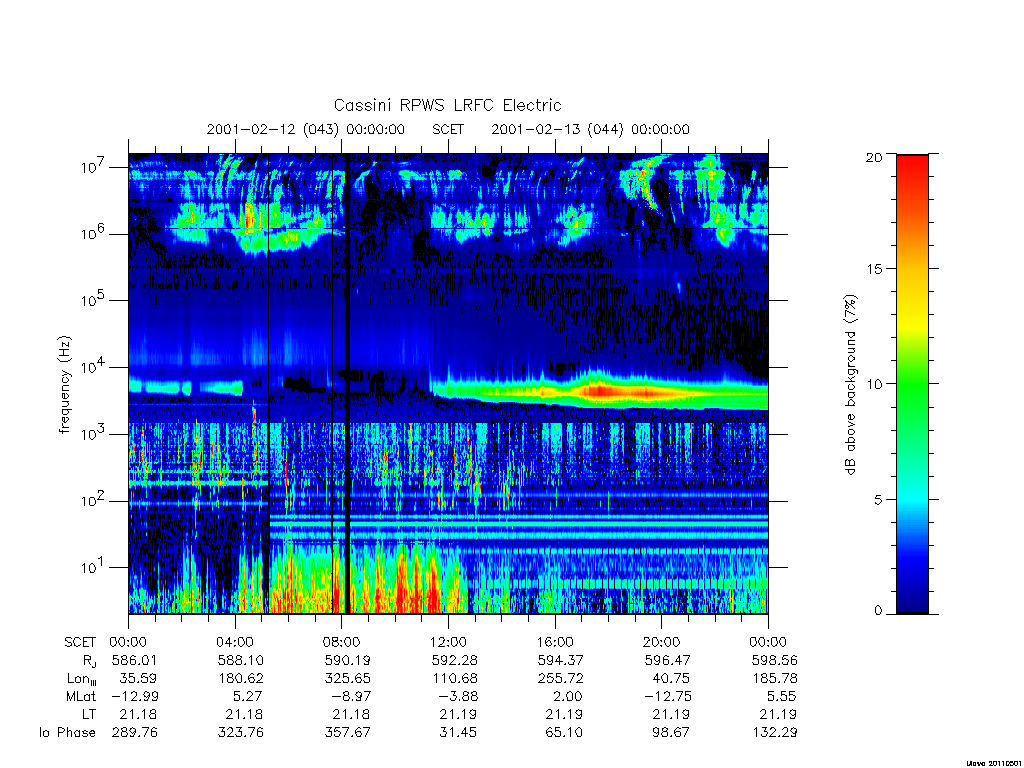Click the color bar gradient
This screenshot has height=768, width=1024.
912,384
